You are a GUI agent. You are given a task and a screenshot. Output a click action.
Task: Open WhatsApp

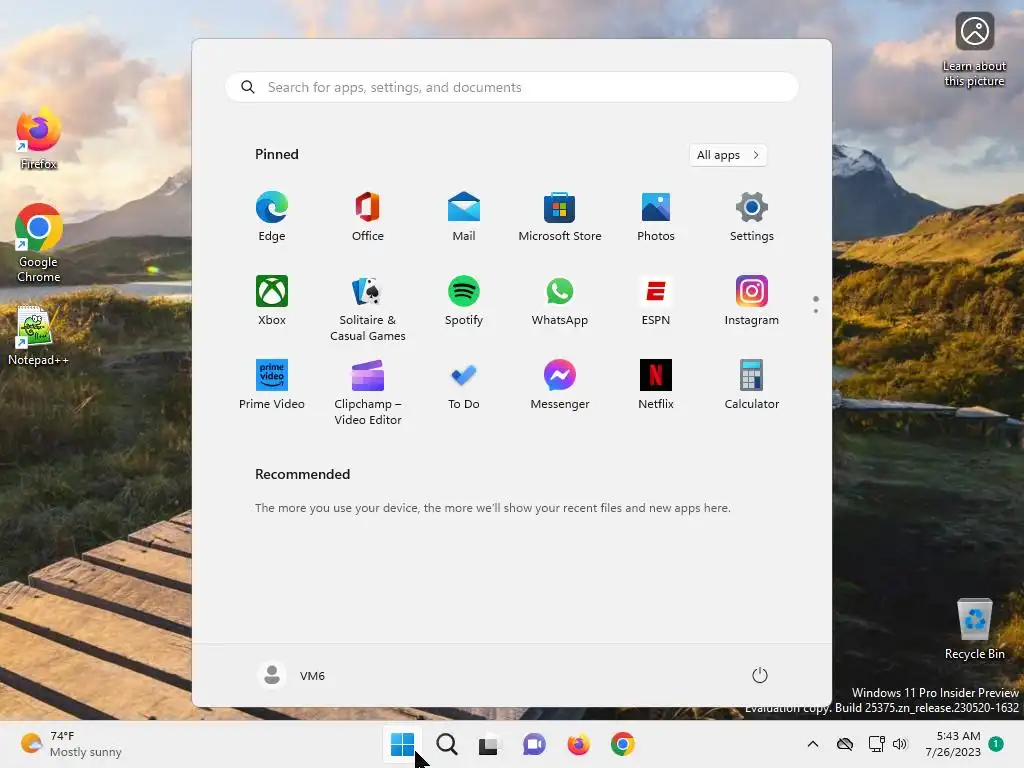pyautogui.click(x=560, y=301)
